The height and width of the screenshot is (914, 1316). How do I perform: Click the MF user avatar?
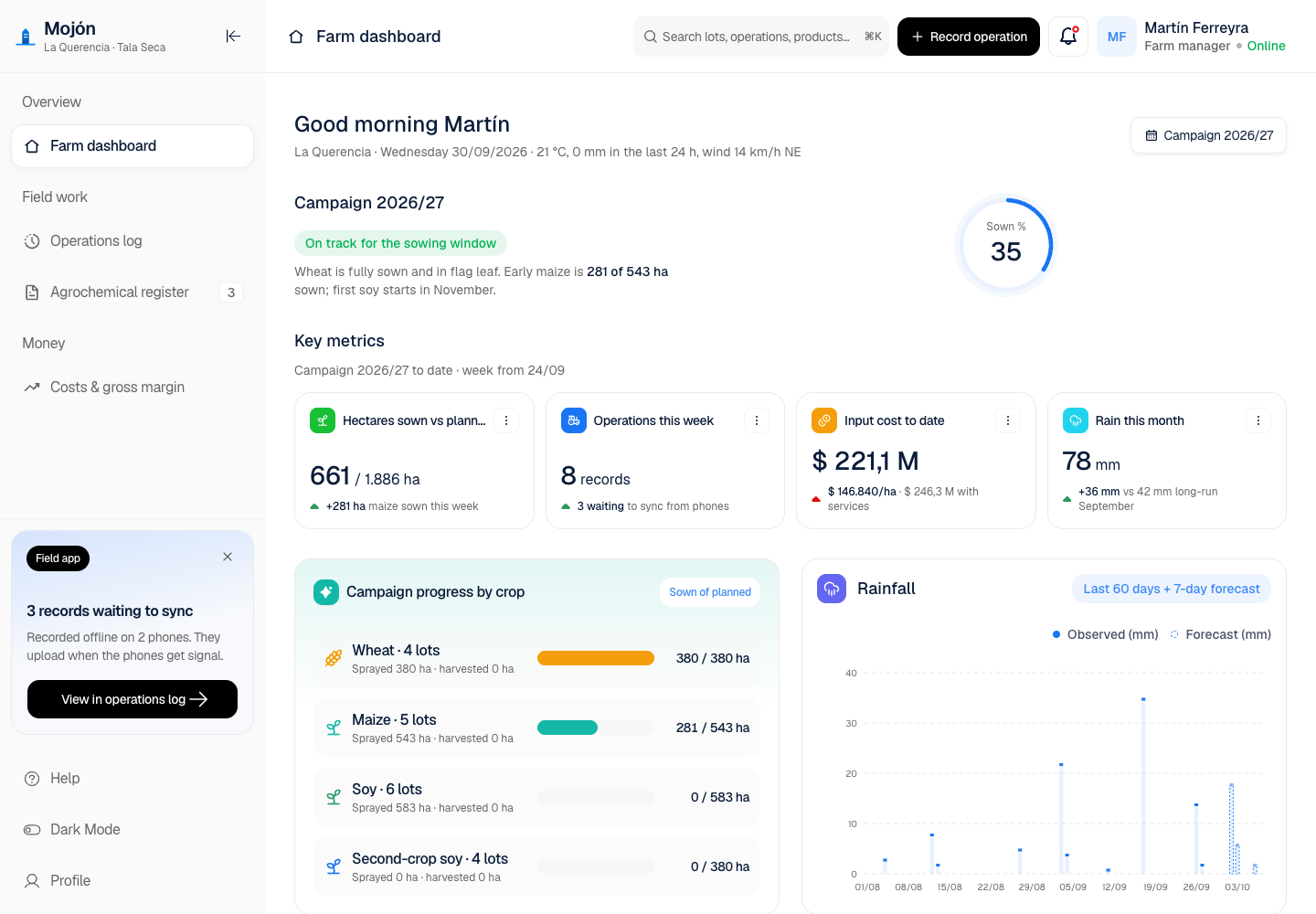(1116, 37)
